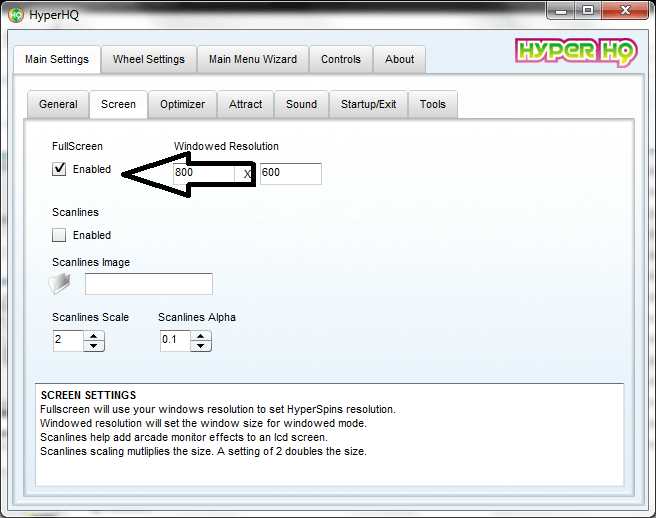Screen dimensions: 656x518
Task: Open the Attract sub-tab
Action: click(x=246, y=104)
